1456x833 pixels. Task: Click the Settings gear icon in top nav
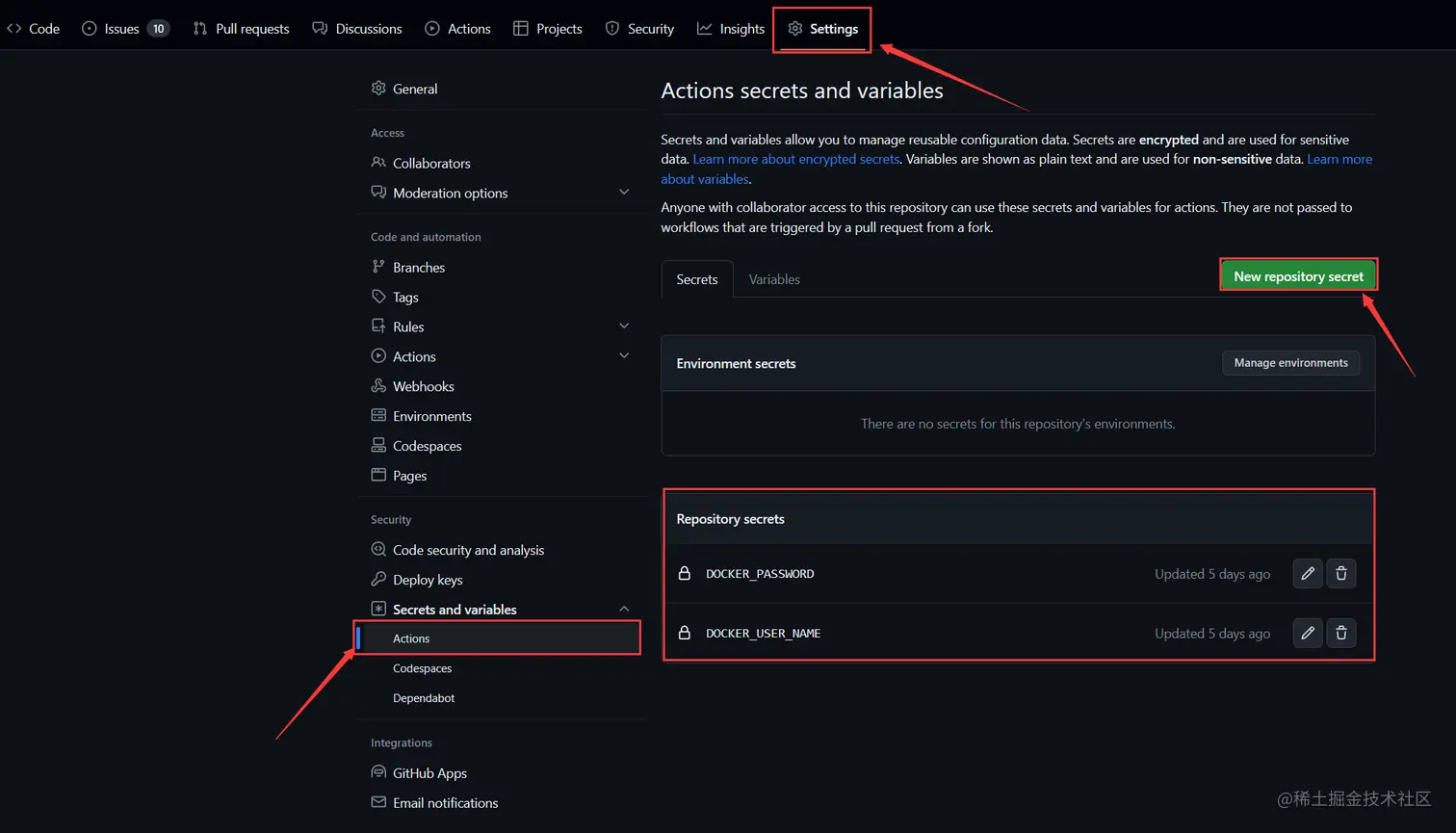[x=795, y=29]
